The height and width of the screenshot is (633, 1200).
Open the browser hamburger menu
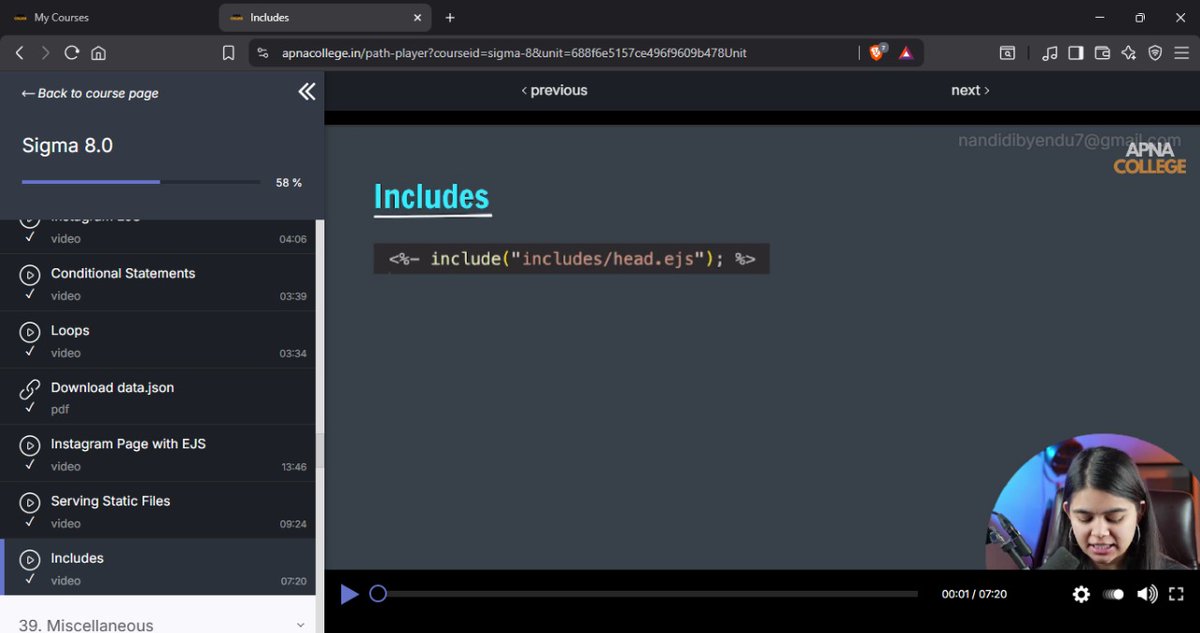(x=1181, y=53)
